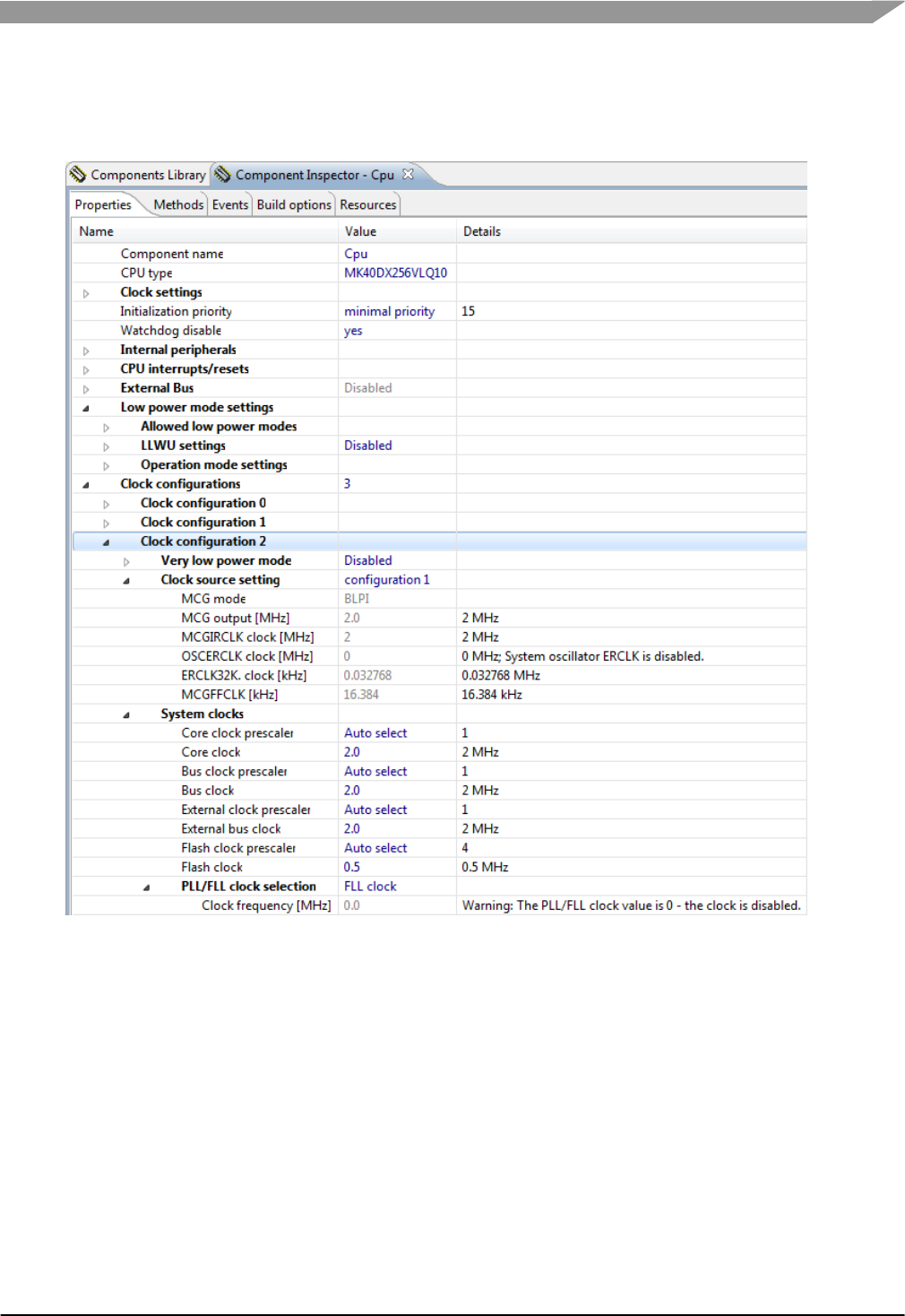Viewport: 905px width, 1316px height.
Task: Expand Clock configuration 0
Action: [106, 504]
